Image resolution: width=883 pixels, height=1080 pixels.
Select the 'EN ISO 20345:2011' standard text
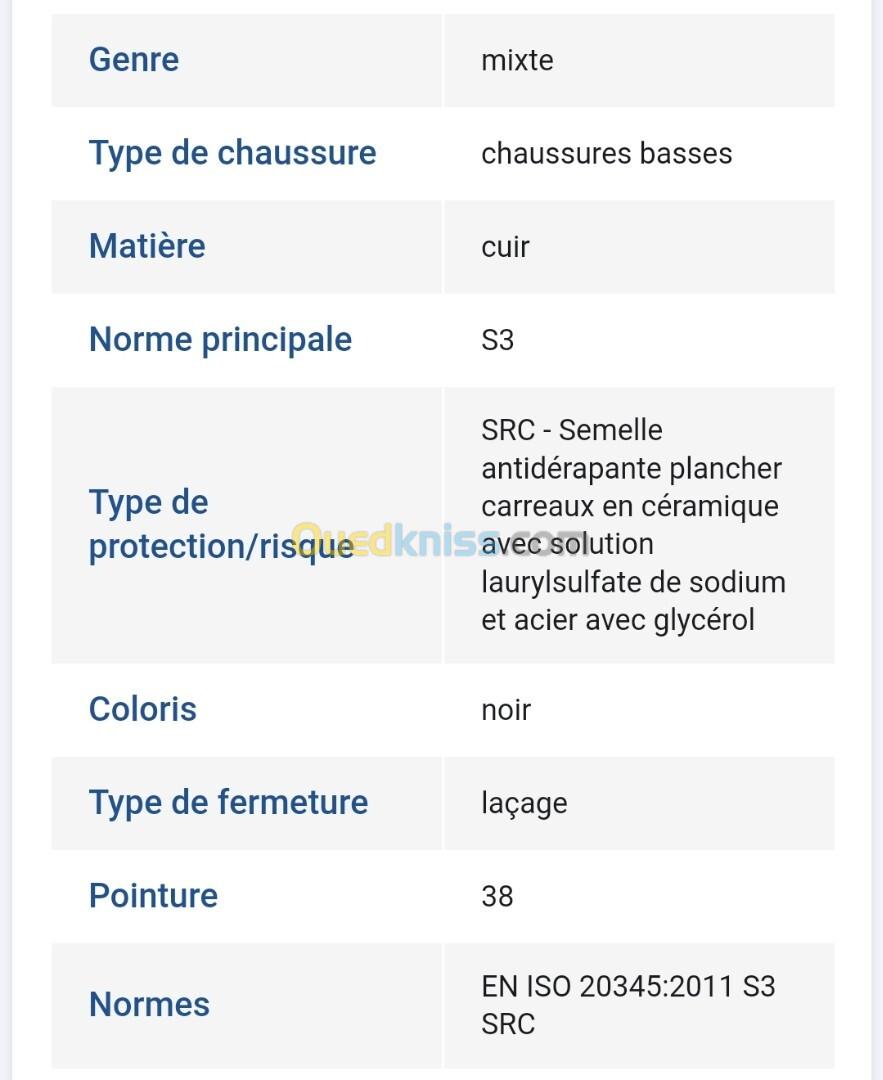point(607,987)
